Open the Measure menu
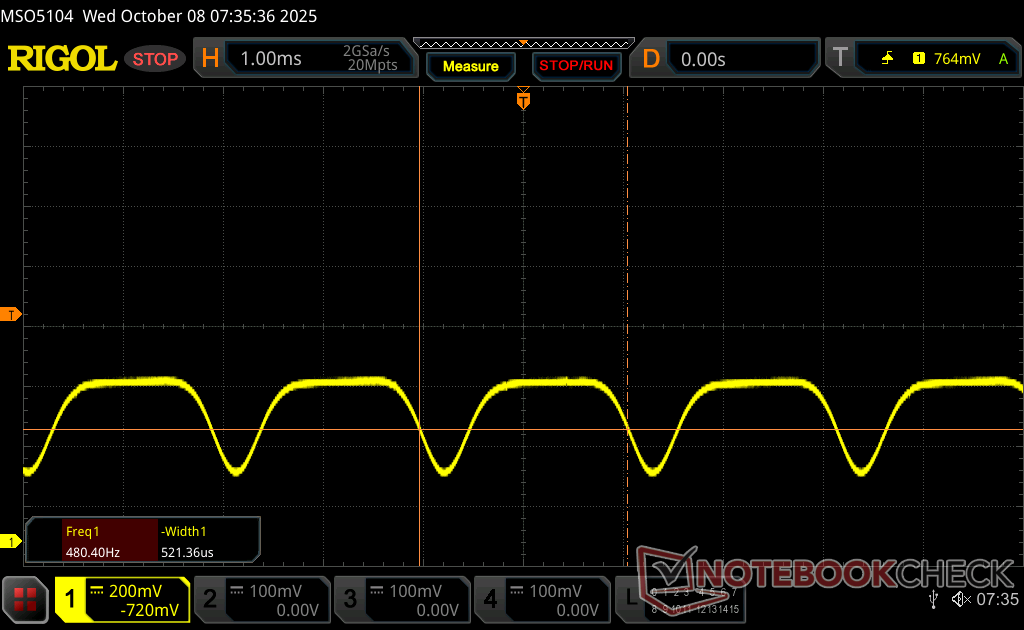Screen dimensions: 1024x630 point(470,66)
